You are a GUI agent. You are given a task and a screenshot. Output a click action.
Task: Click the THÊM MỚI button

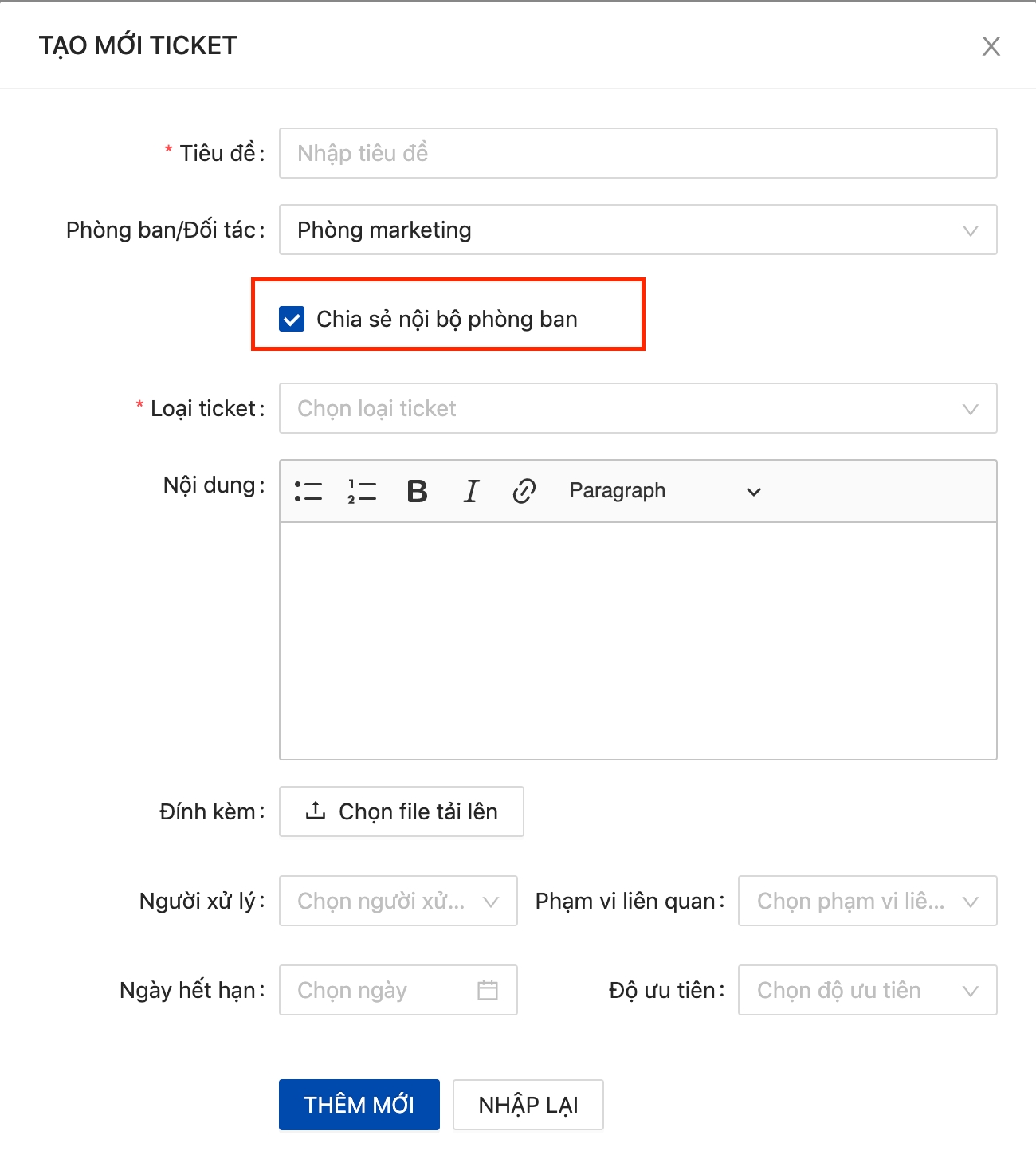pyautogui.click(x=359, y=1105)
